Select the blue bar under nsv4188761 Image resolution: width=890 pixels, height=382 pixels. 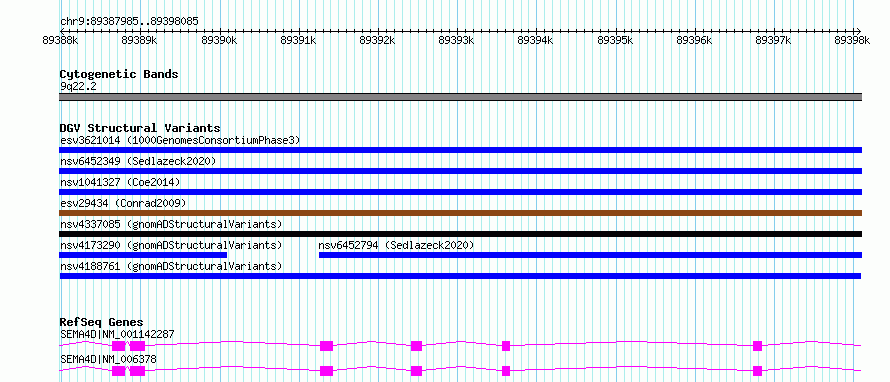tap(460, 276)
